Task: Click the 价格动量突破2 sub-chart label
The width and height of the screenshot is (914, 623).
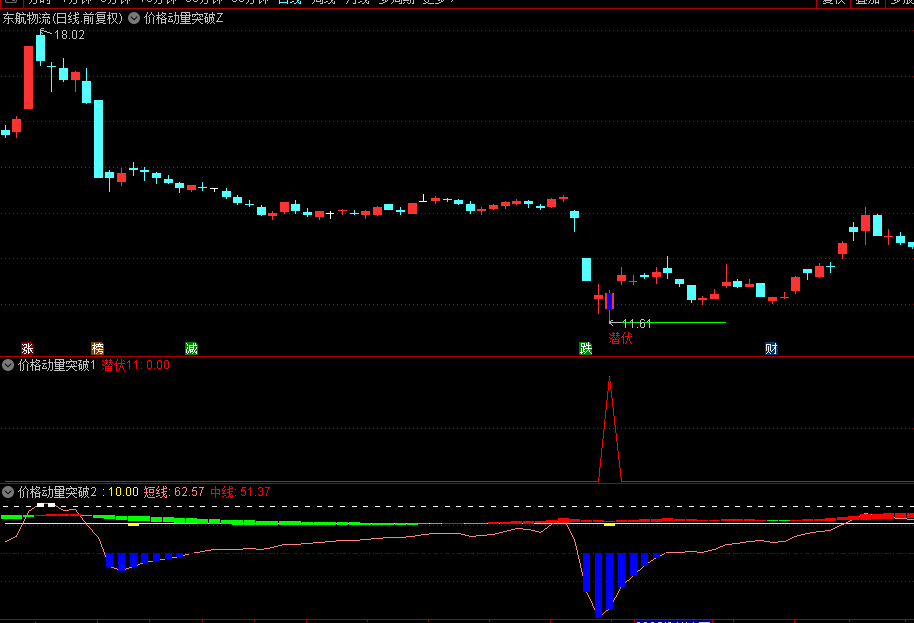Action: (x=57, y=492)
